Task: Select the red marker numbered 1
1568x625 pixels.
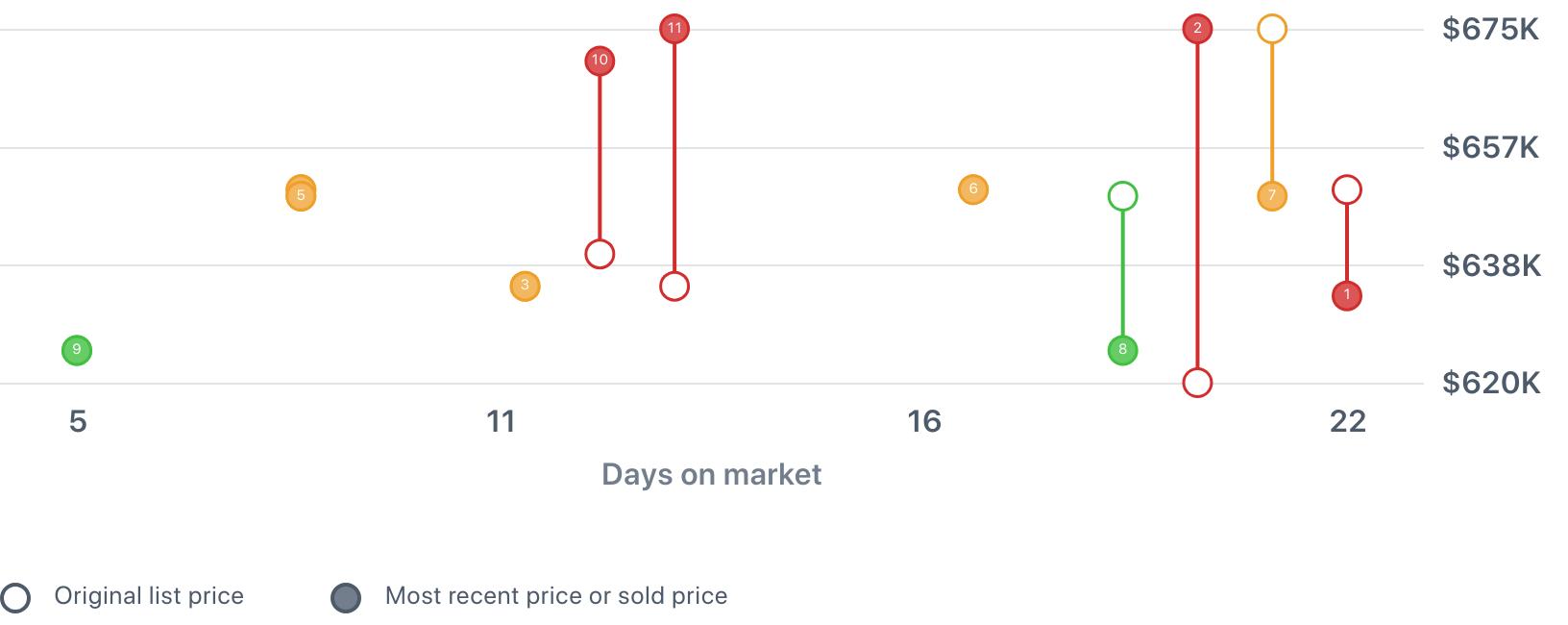Action: pyautogui.click(x=1347, y=295)
